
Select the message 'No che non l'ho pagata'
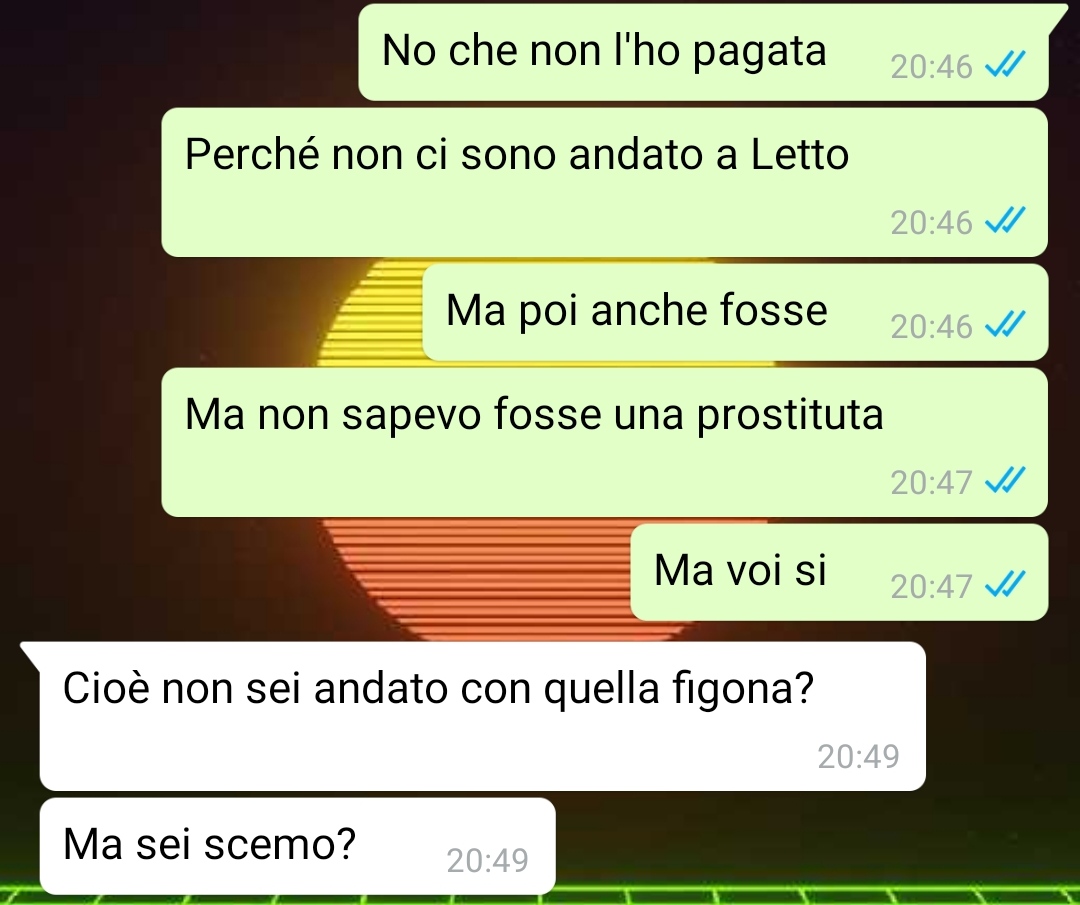coord(703,52)
